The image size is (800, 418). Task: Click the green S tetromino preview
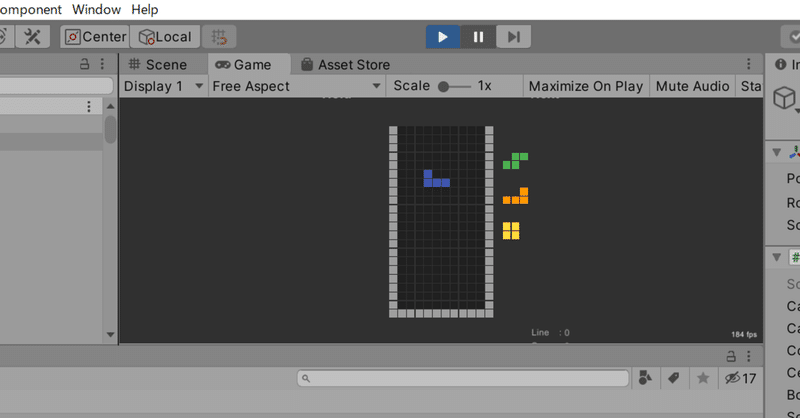(515, 161)
